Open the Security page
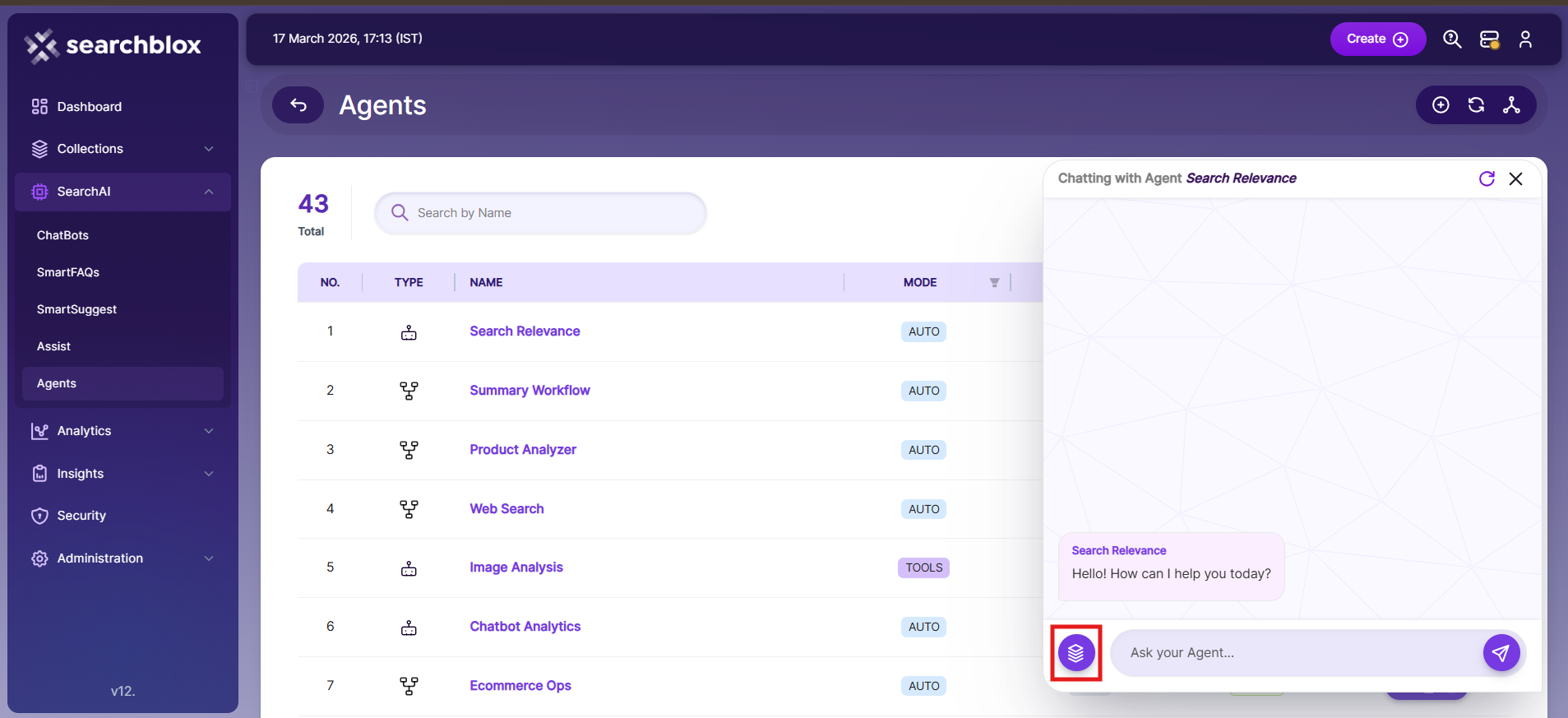Image resolution: width=1568 pixels, height=718 pixels. (81, 516)
